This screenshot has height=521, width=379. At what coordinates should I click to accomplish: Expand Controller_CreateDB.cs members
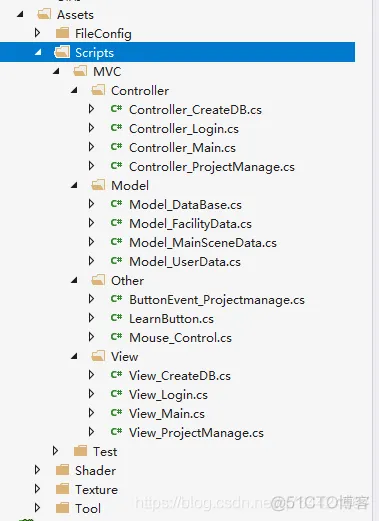click(x=91, y=109)
